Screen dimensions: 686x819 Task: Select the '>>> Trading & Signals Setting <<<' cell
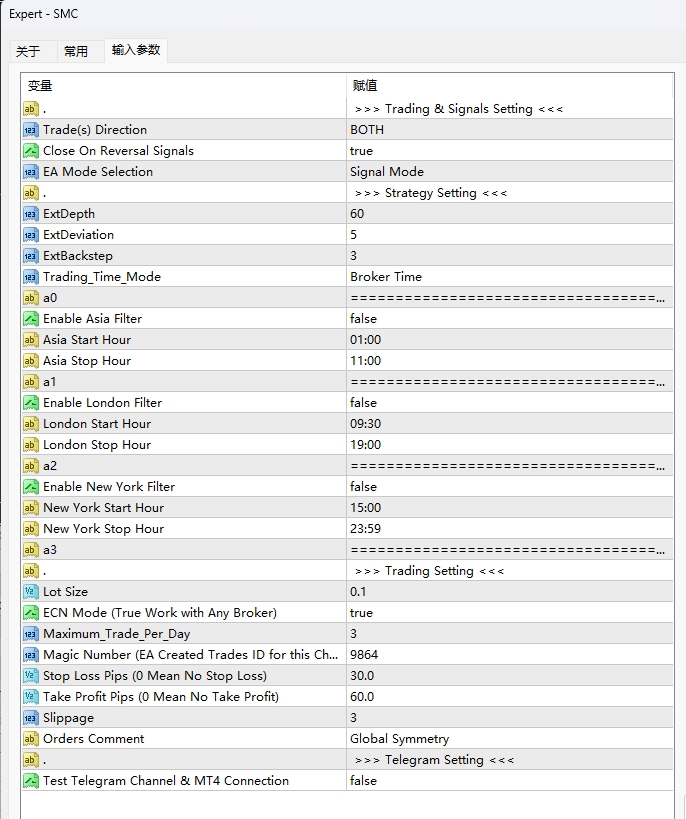pos(510,109)
